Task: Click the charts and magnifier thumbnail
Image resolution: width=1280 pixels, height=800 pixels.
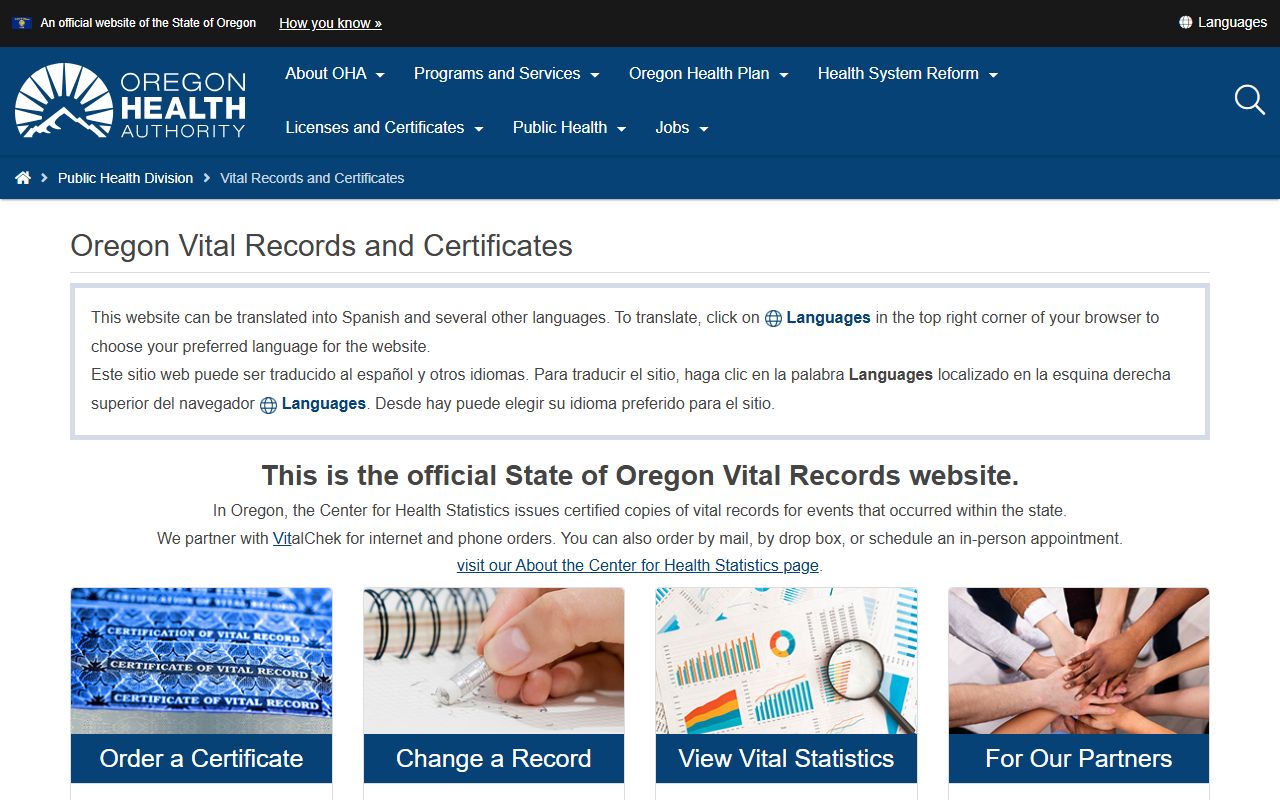Action: pyautogui.click(x=786, y=661)
